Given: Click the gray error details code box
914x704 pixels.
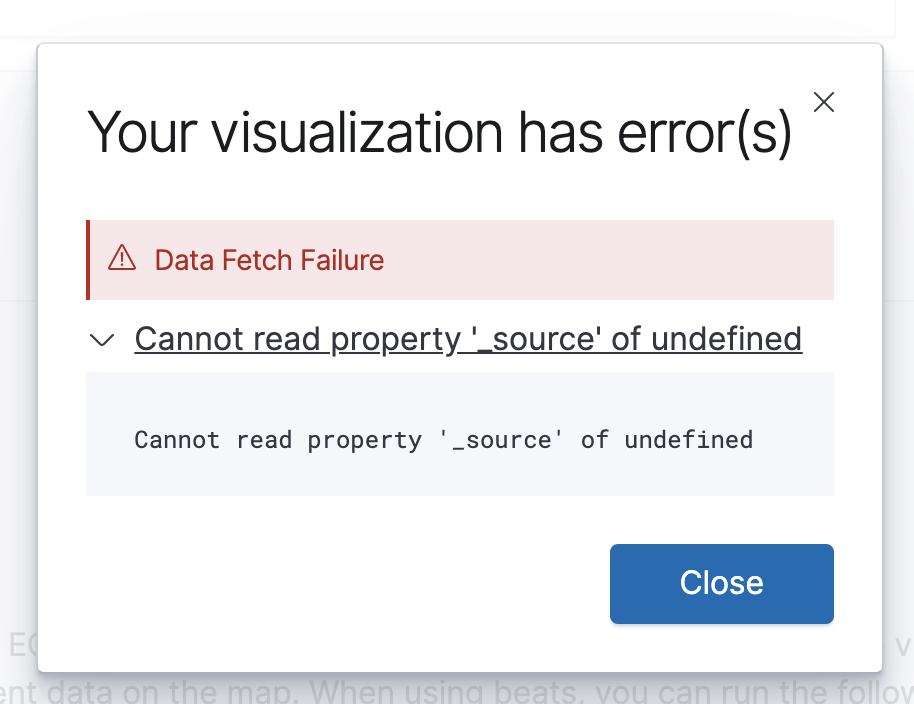Looking at the screenshot, I should [x=460, y=435].
